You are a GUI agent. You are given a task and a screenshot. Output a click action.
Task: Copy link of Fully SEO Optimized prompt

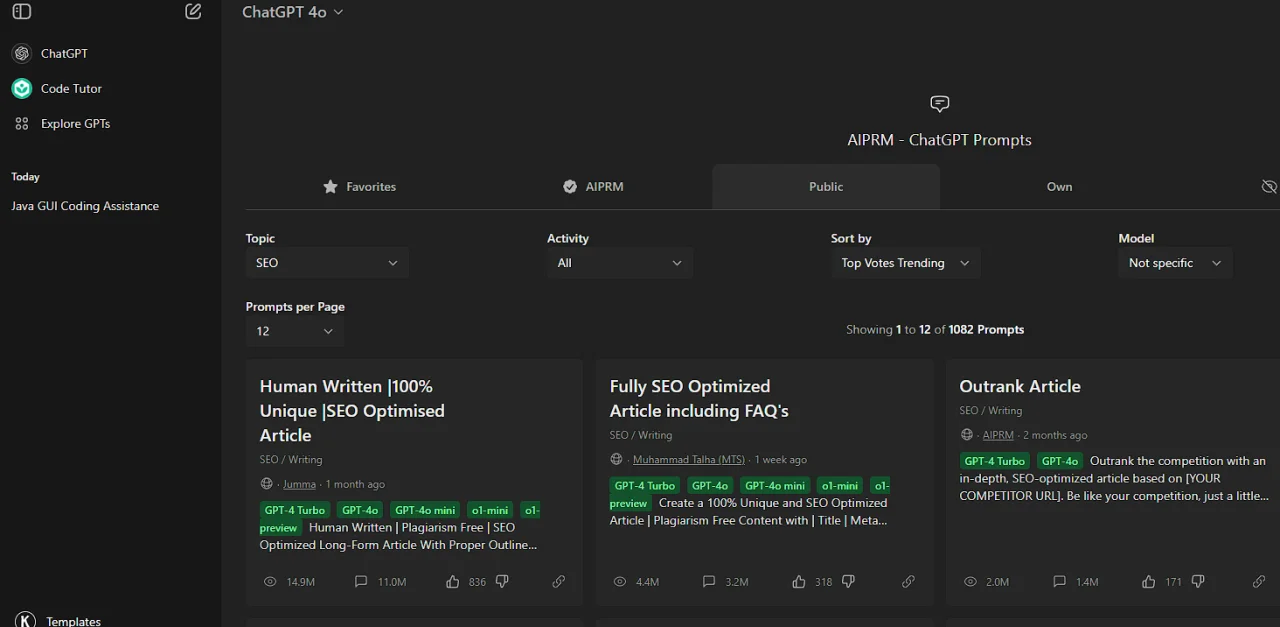(908, 581)
